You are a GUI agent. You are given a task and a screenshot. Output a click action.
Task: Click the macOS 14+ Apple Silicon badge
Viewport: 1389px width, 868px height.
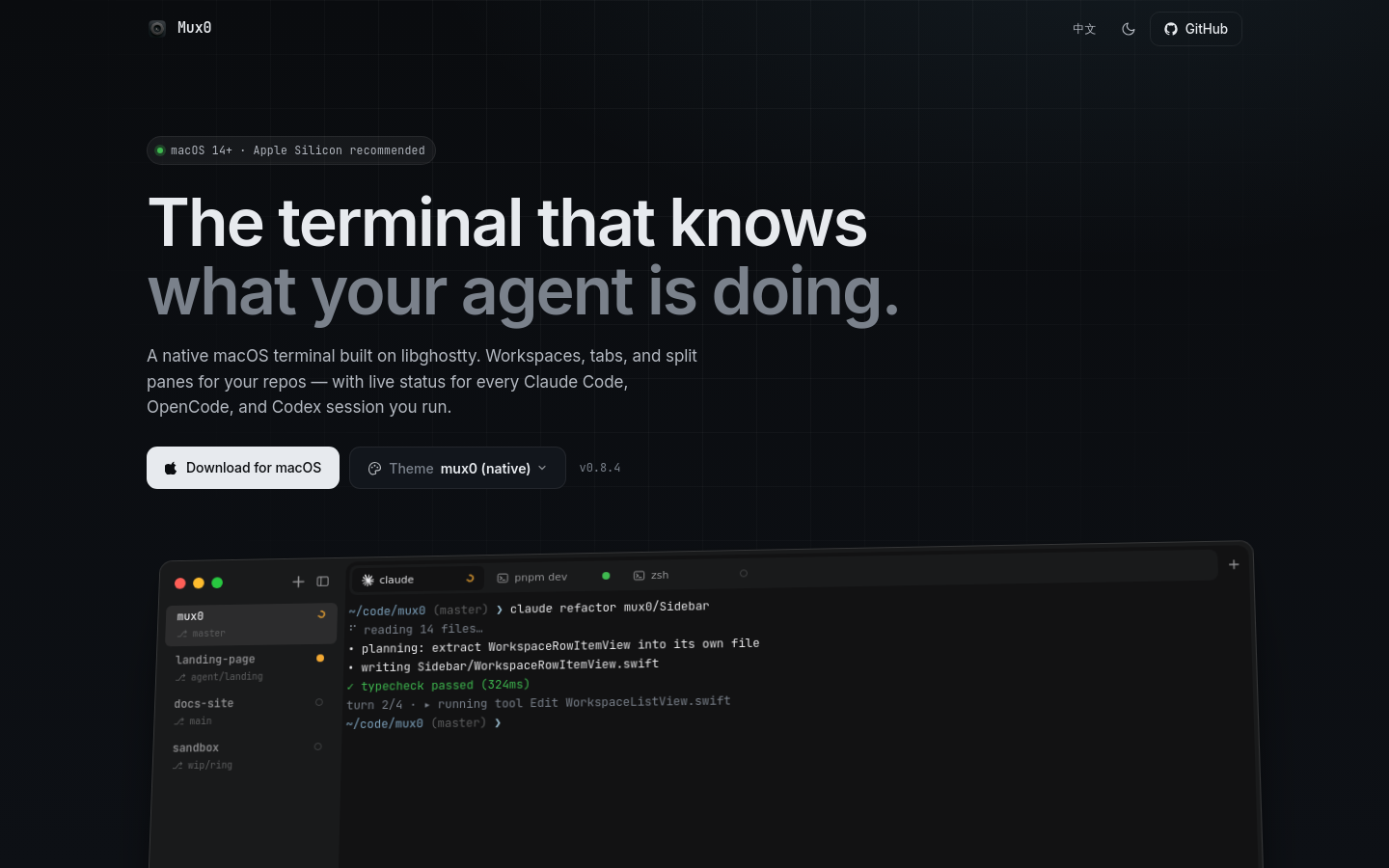pos(291,150)
